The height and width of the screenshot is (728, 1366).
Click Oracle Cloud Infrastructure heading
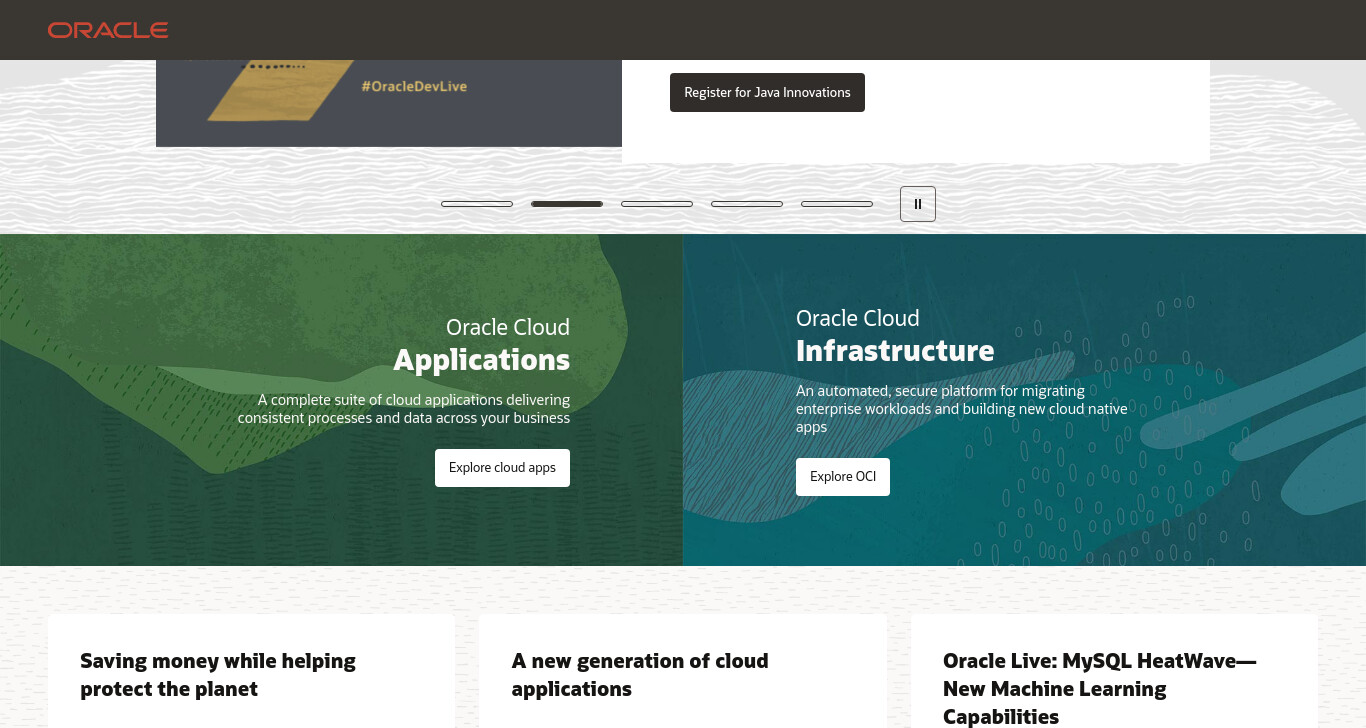coord(895,336)
